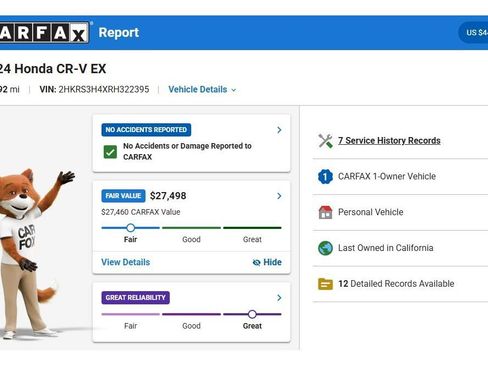Click Personal Vehicle text
The height and width of the screenshot is (366, 488).
371,212
